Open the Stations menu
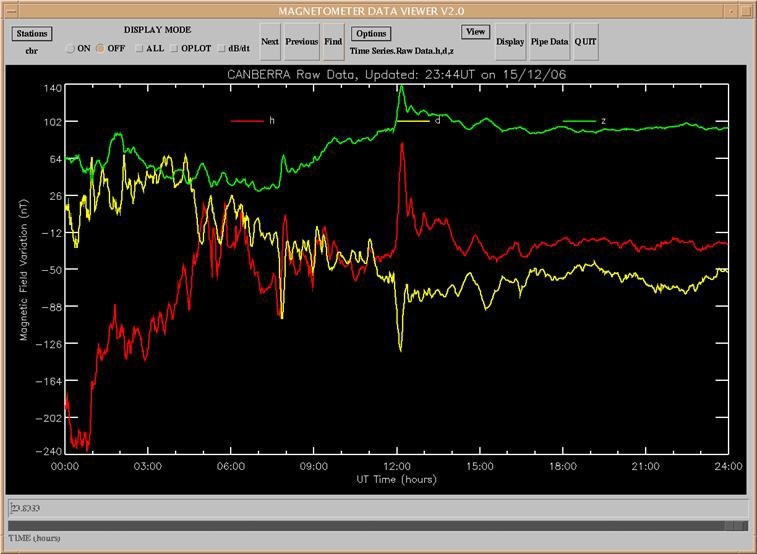The height and width of the screenshot is (554, 757). 31,33
